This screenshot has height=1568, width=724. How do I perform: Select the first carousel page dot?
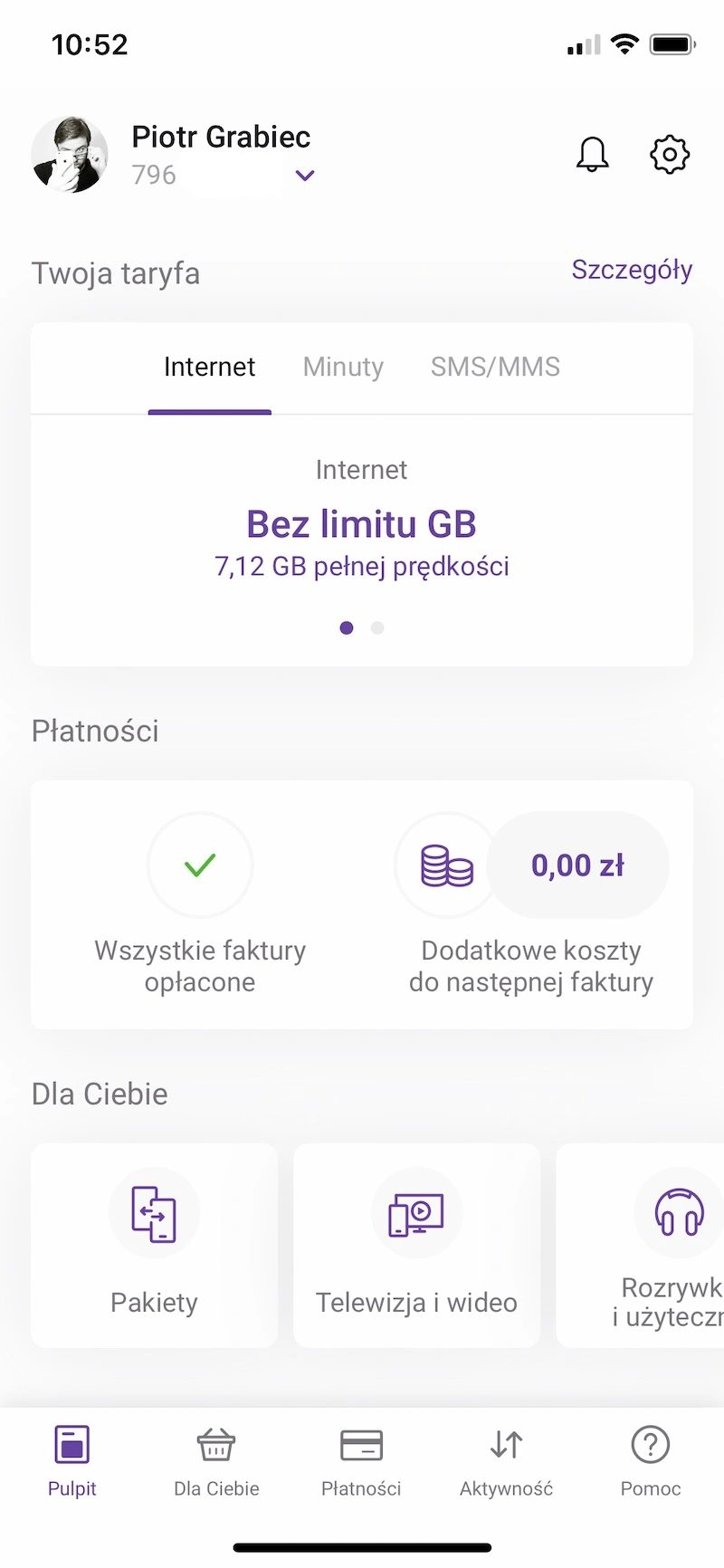point(347,627)
